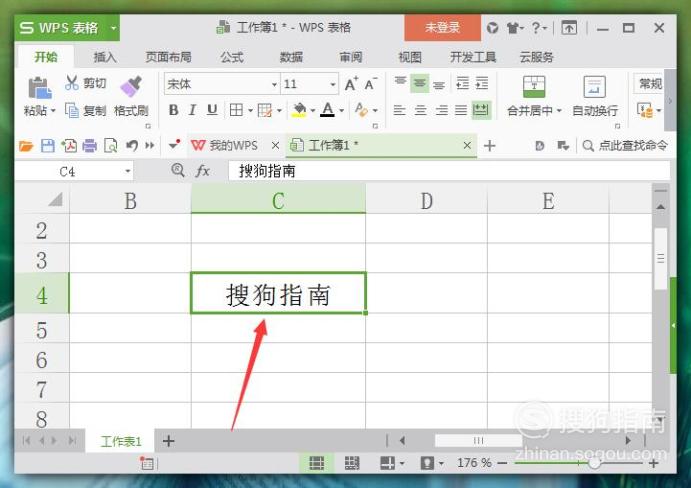
Task: Open the help question mark icon
Action: [x=536, y=28]
